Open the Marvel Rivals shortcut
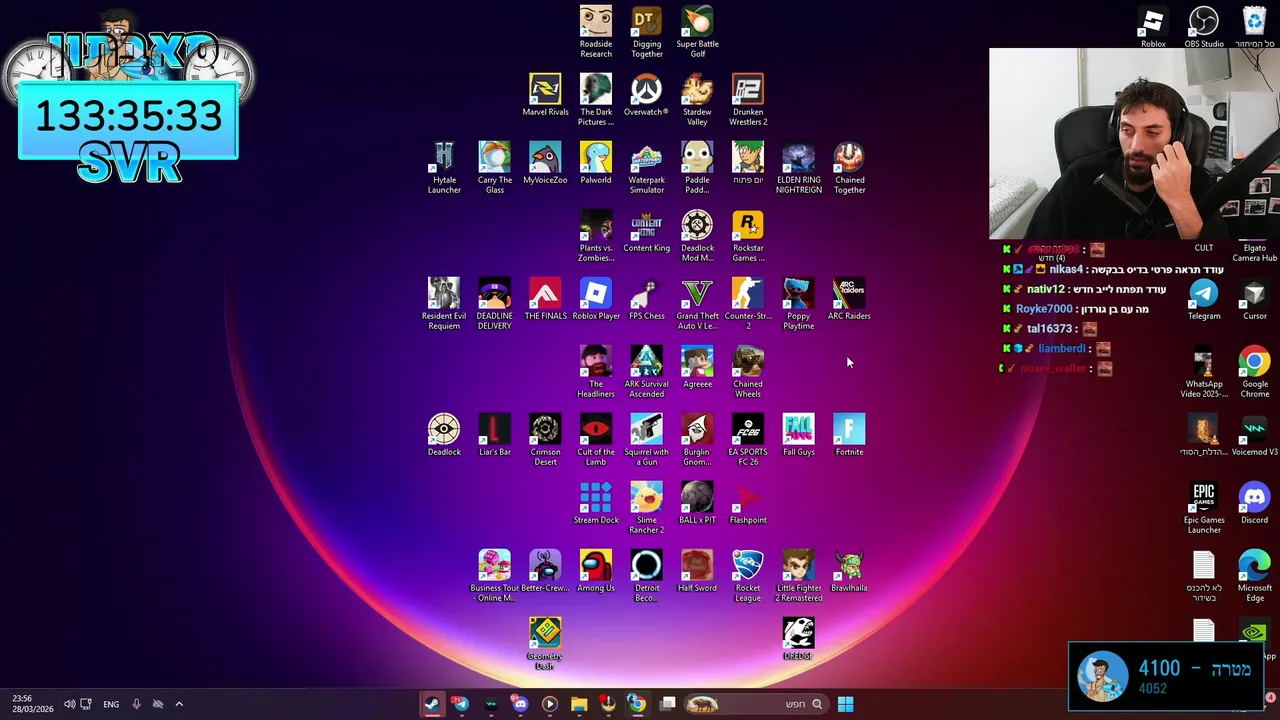The width and height of the screenshot is (1280, 720). tap(545, 95)
